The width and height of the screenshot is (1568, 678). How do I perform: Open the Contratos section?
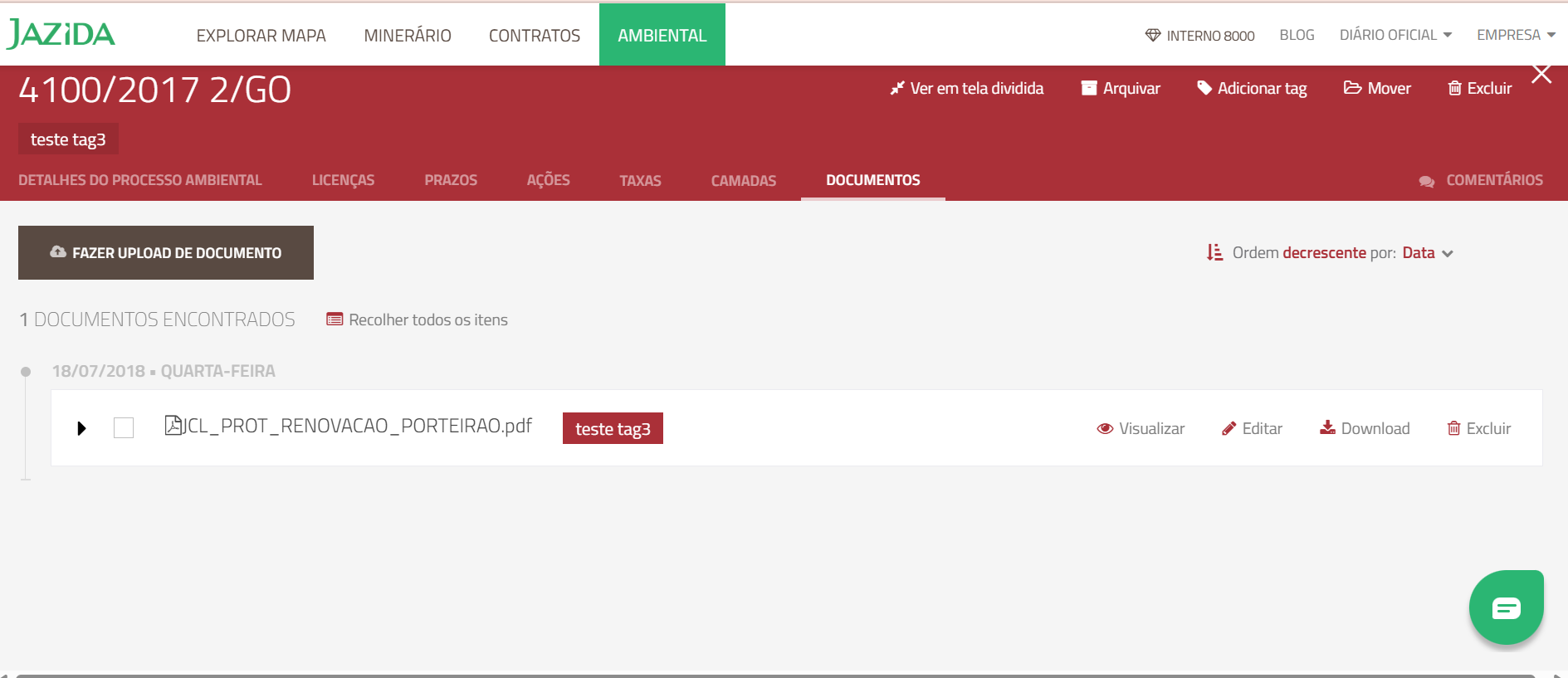pyautogui.click(x=535, y=36)
